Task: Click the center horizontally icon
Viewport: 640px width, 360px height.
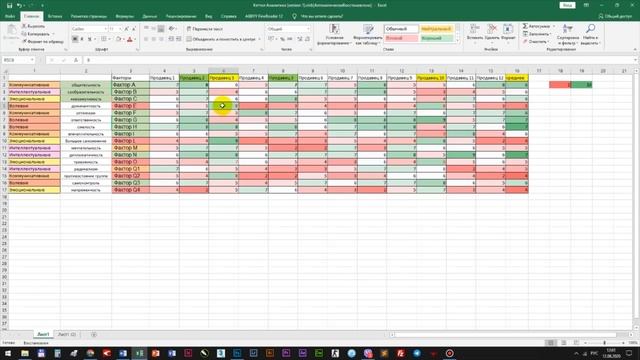Action: point(153,39)
